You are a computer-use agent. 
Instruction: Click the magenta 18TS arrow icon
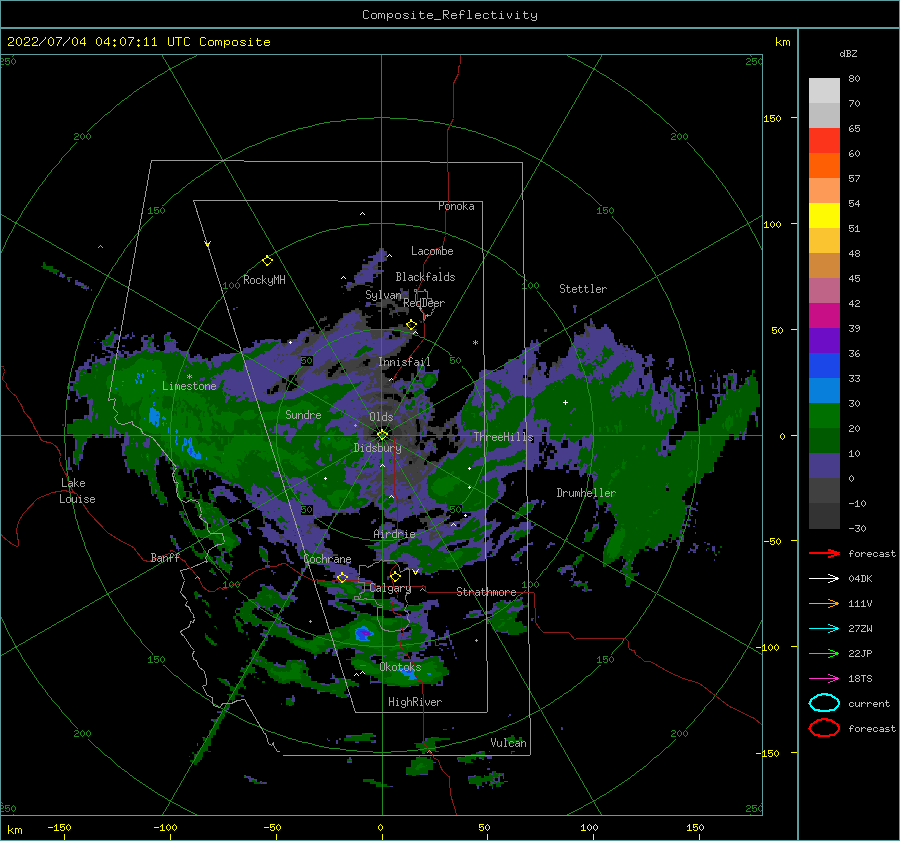(824, 679)
